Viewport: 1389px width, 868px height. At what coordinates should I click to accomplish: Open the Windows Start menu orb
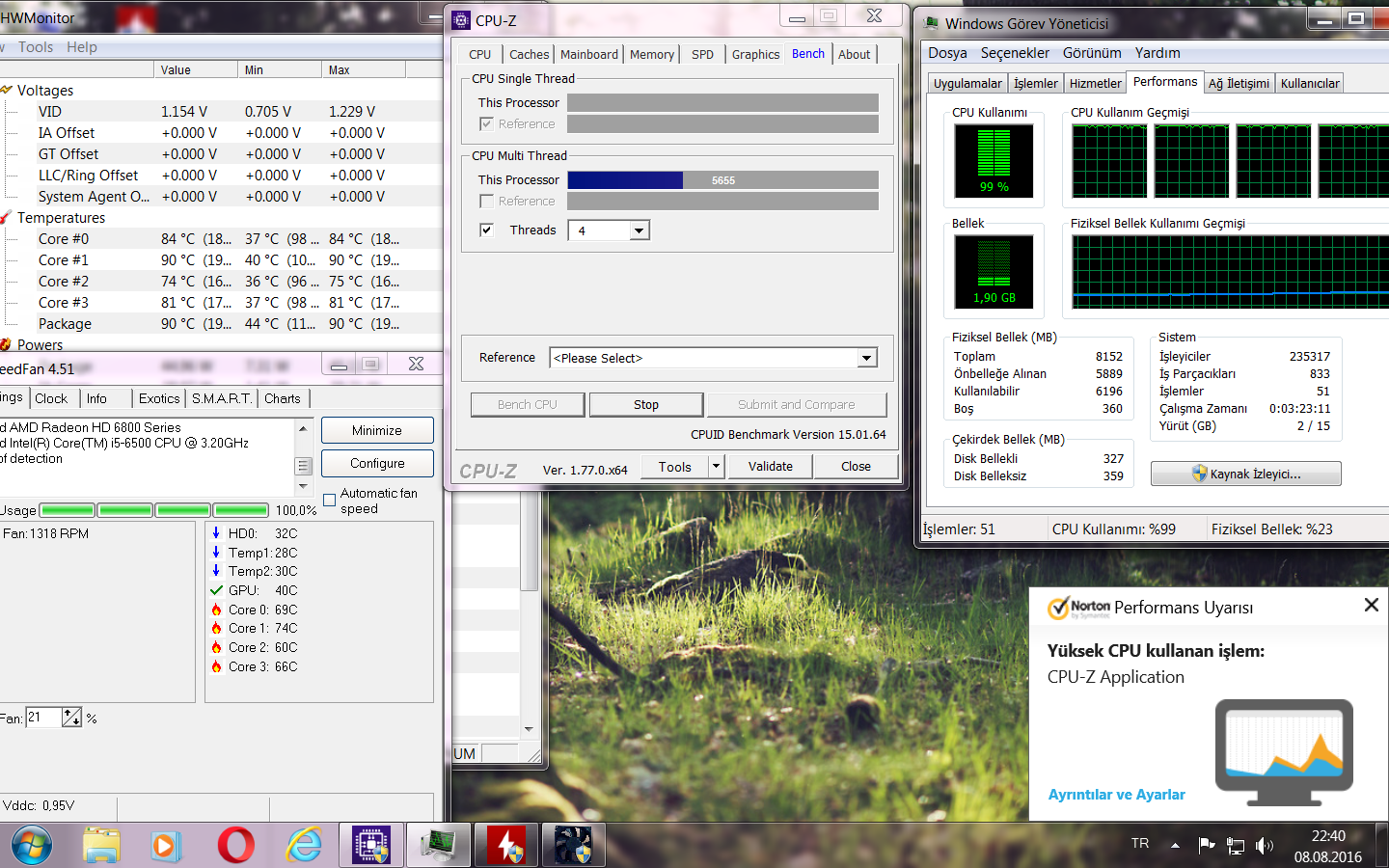[x=31, y=846]
